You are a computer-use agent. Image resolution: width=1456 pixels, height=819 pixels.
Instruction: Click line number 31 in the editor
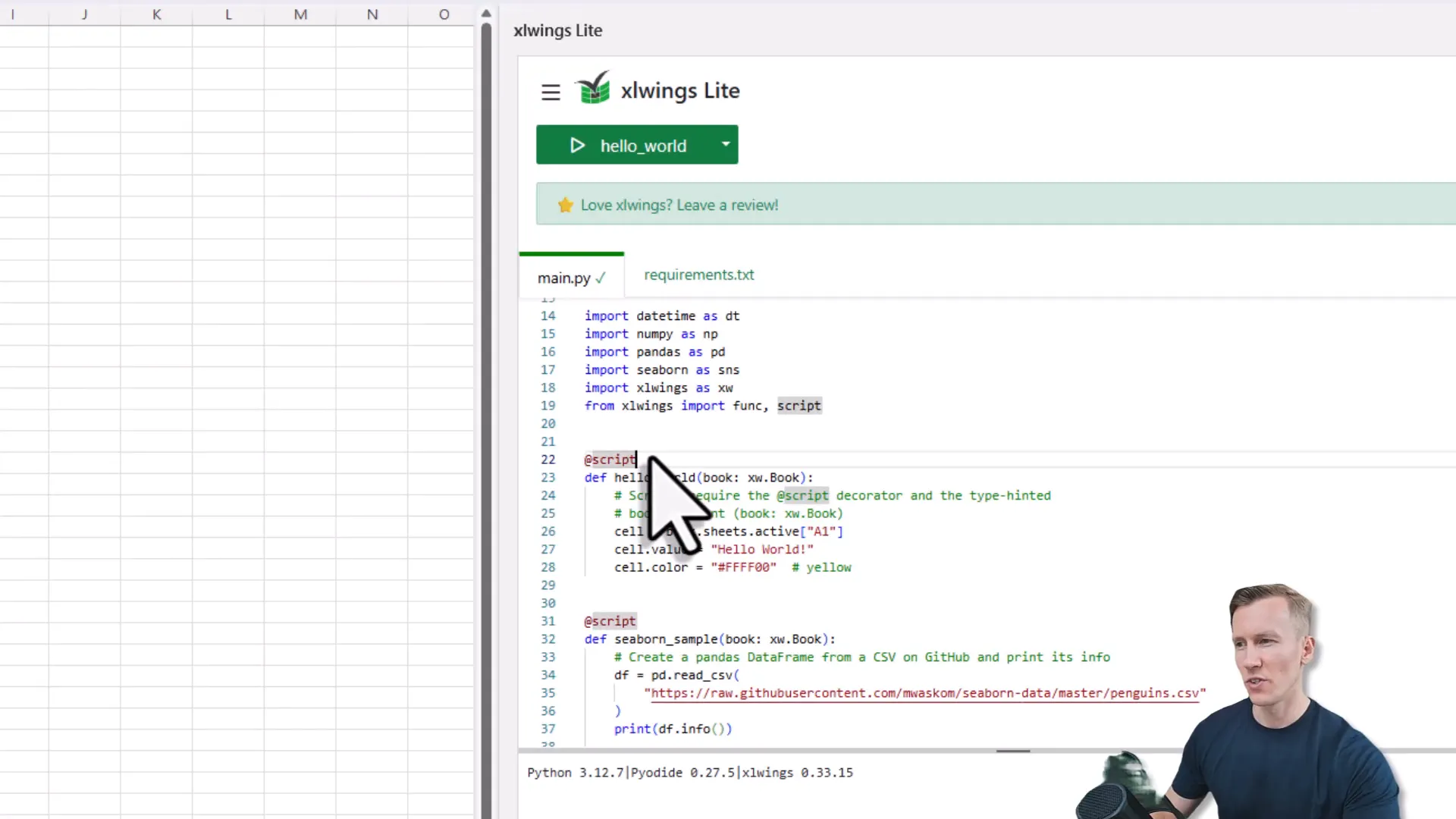coord(548,620)
